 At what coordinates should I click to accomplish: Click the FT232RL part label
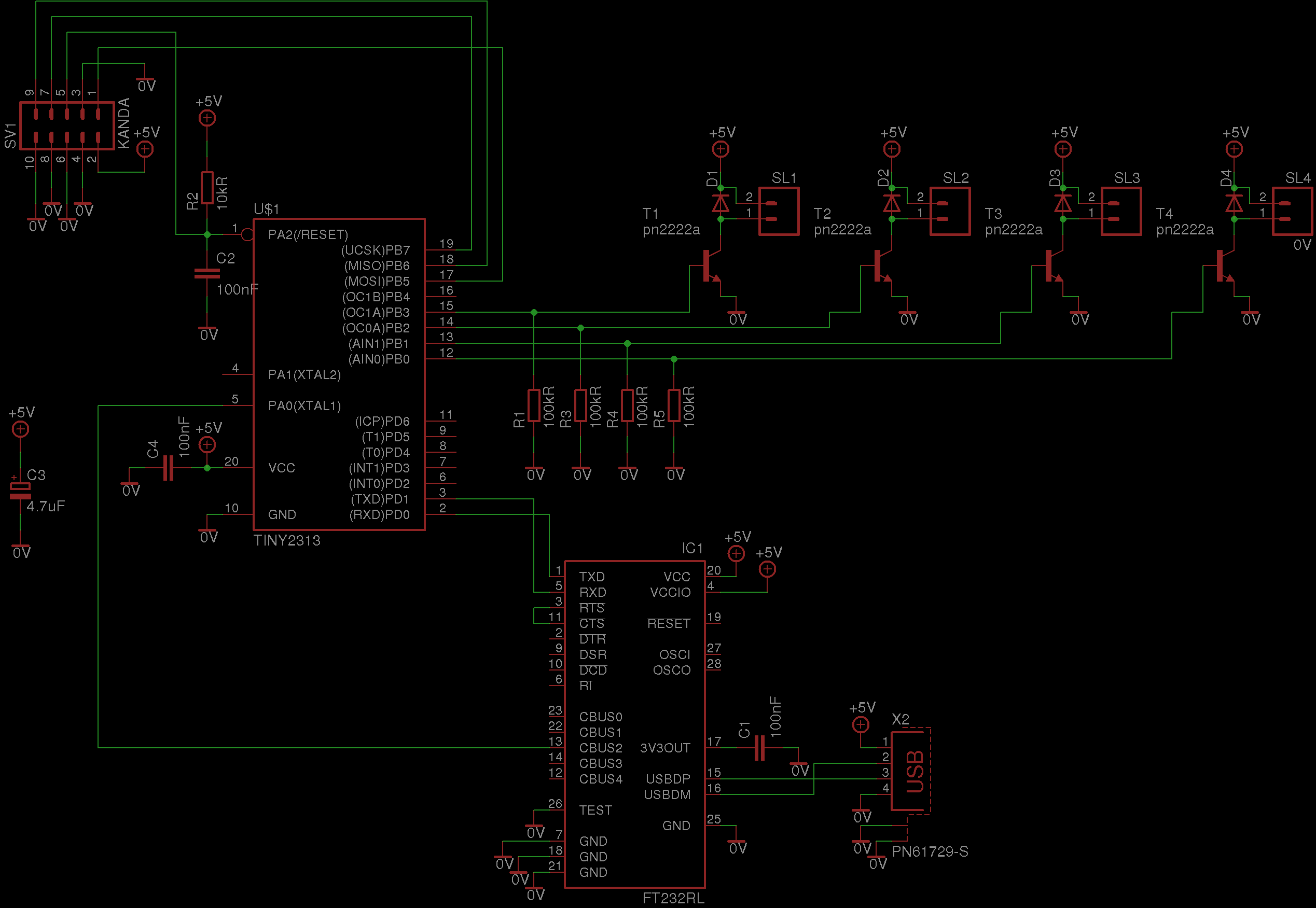click(x=673, y=898)
